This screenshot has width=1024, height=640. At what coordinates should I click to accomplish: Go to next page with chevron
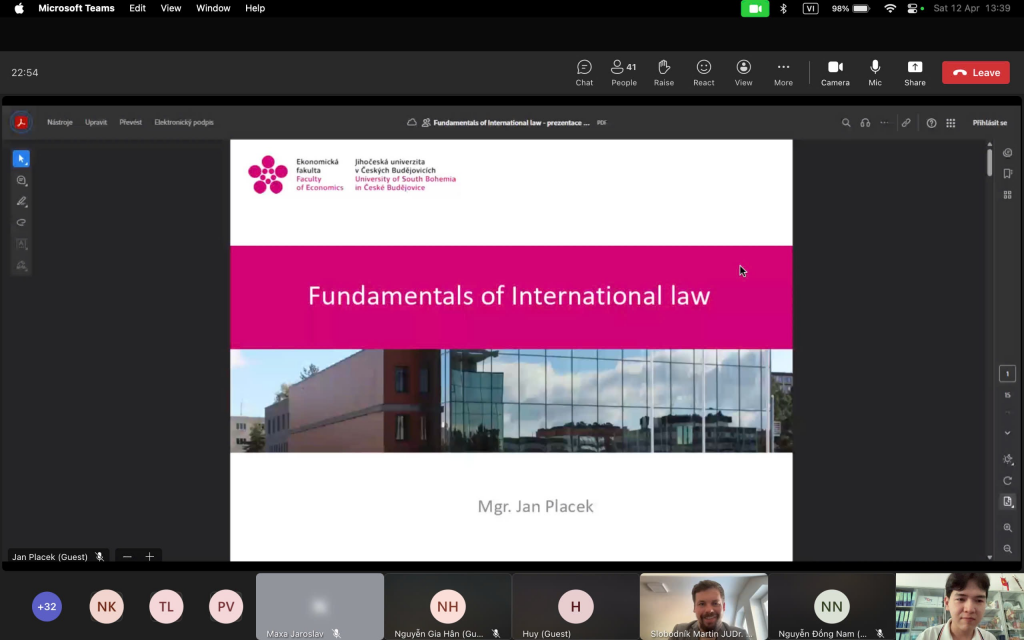[x=1007, y=433]
